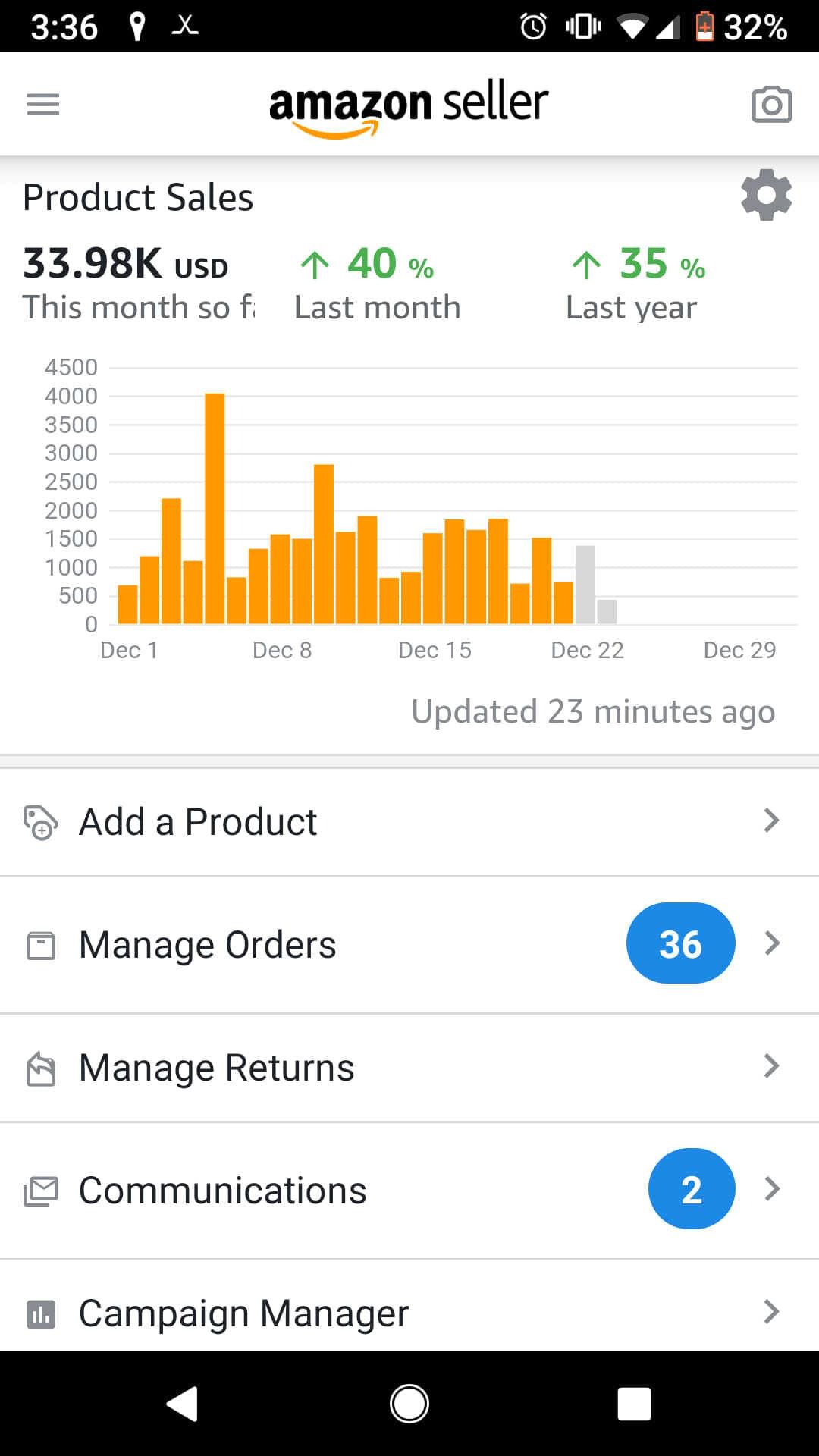Expand the Manage Orders chevron
This screenshot has width=819, height=1456.
coord(771,943)
